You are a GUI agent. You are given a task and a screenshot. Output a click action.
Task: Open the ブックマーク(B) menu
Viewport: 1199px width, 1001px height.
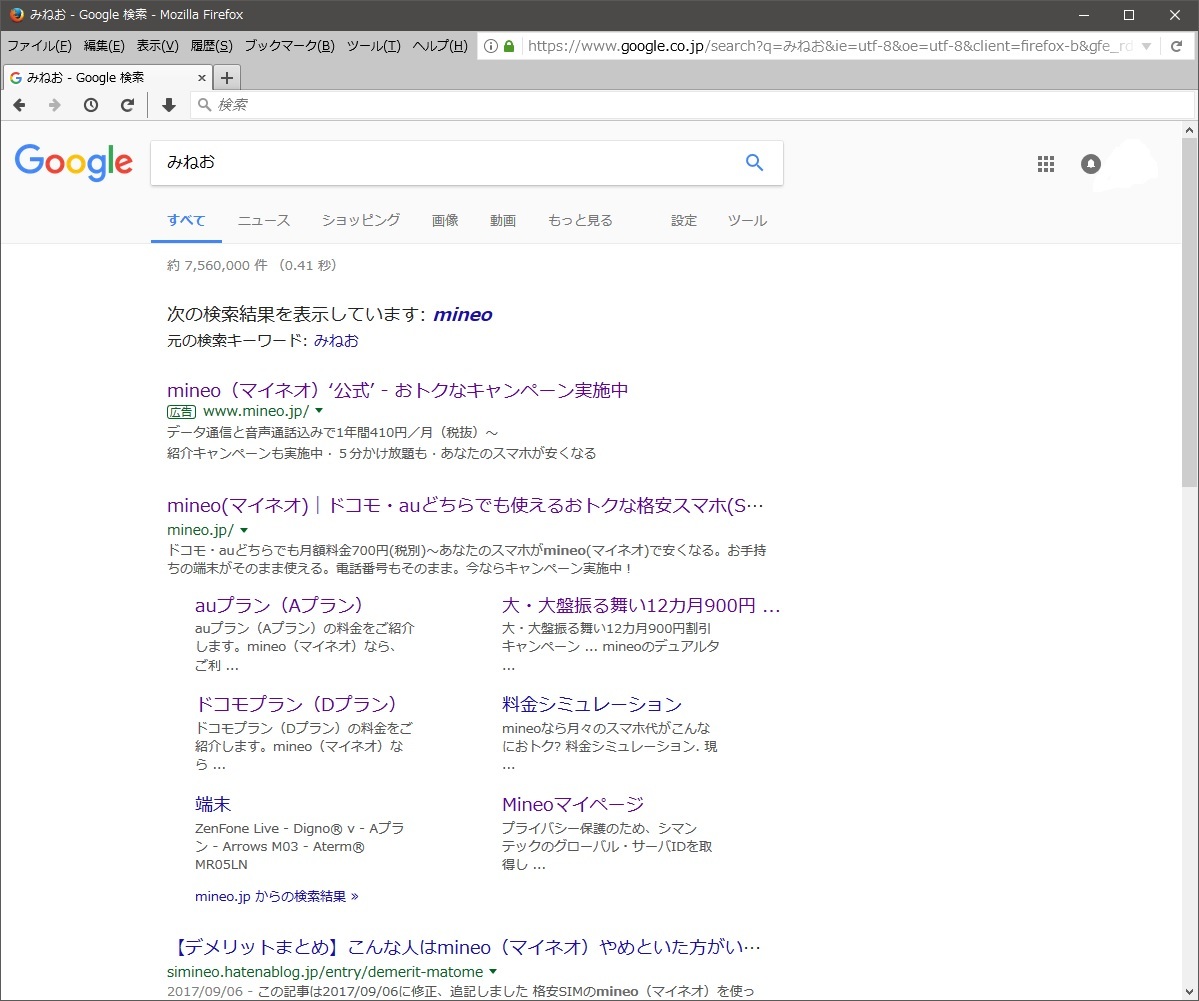(289, 46)
